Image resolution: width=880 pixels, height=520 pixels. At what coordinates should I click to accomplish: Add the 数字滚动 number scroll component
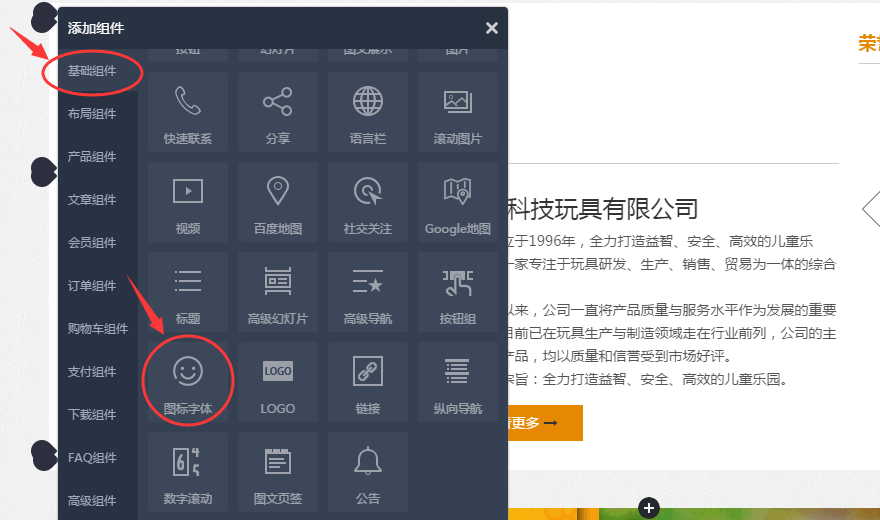click(188, 472)
